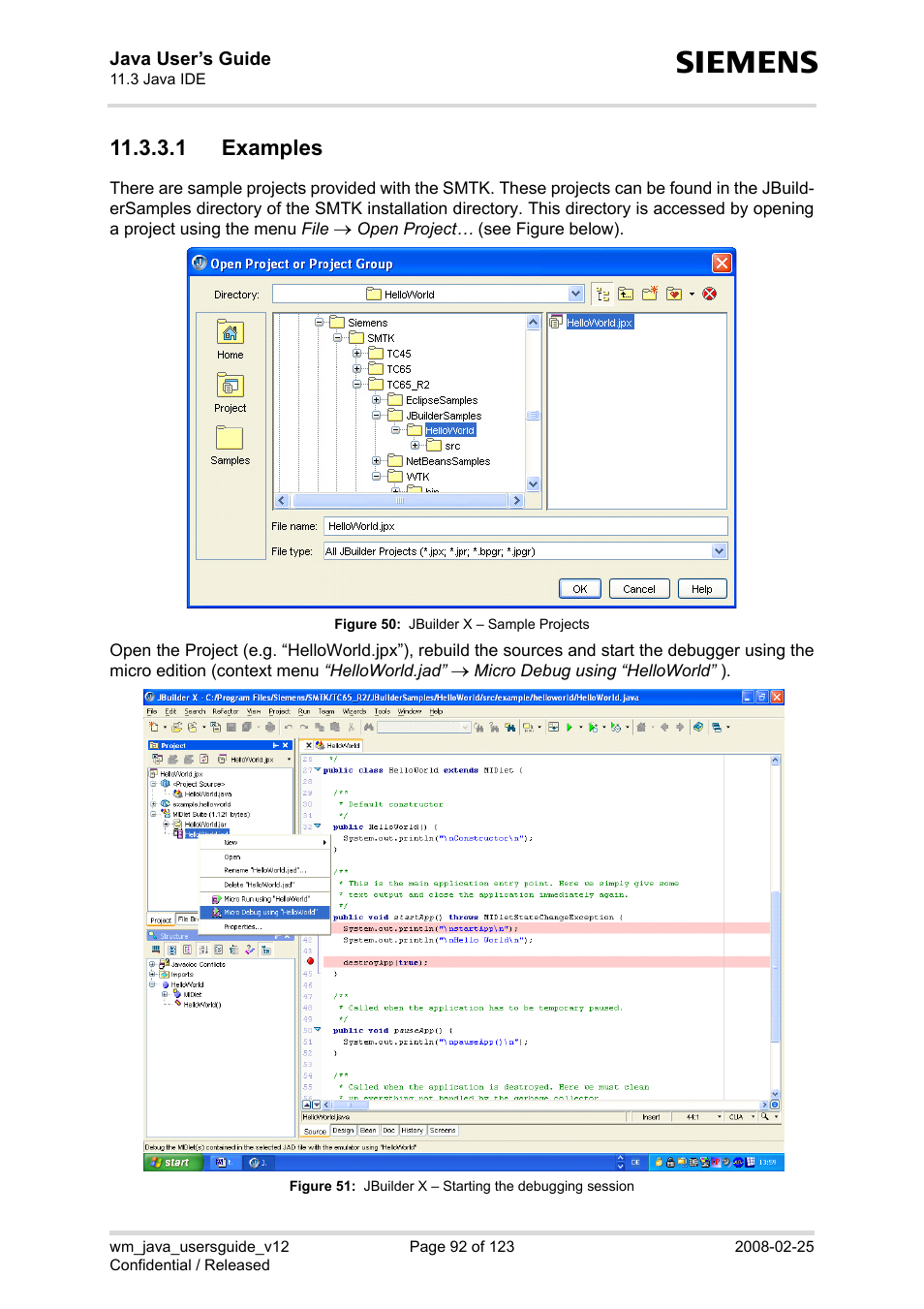Click Micro Debug using "HelloWorld" context entry
Screen dimensions: 924x1309
click(x=266, y=913)
